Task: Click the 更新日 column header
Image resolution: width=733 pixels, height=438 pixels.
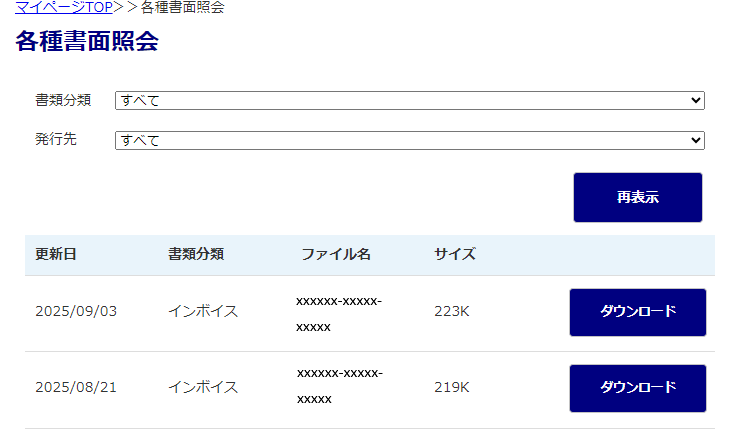Action: point(56,254)
